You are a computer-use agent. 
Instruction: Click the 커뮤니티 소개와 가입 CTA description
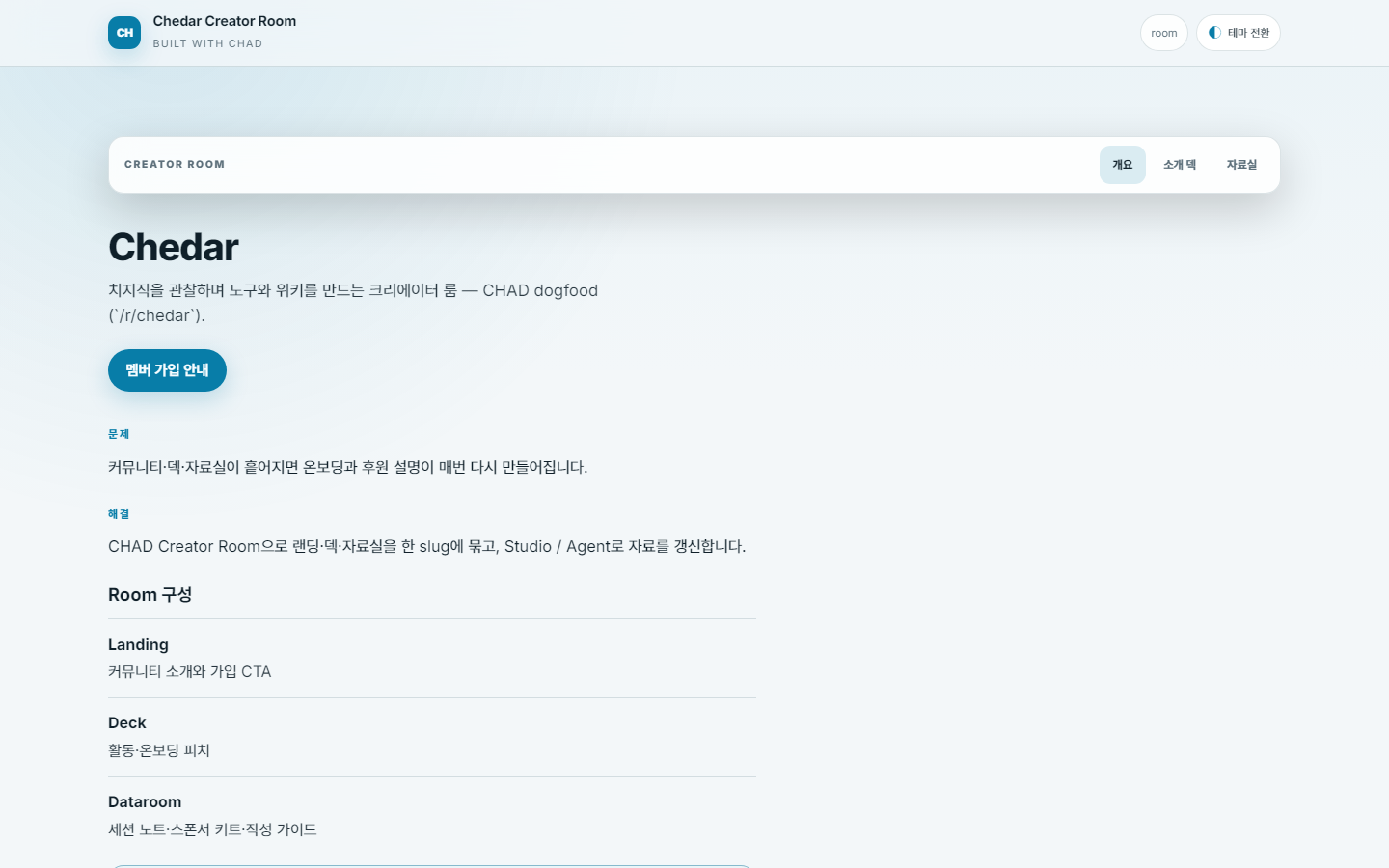(x=190, y=671)
